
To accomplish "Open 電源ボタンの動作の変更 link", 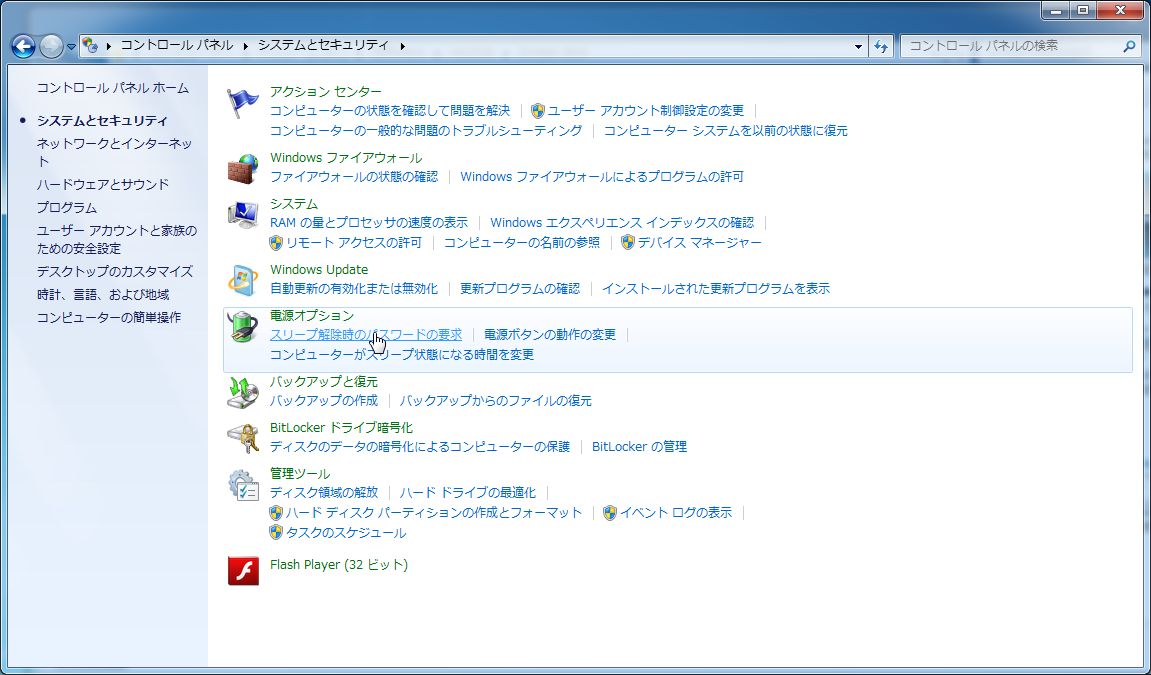I will pos(550,335).
